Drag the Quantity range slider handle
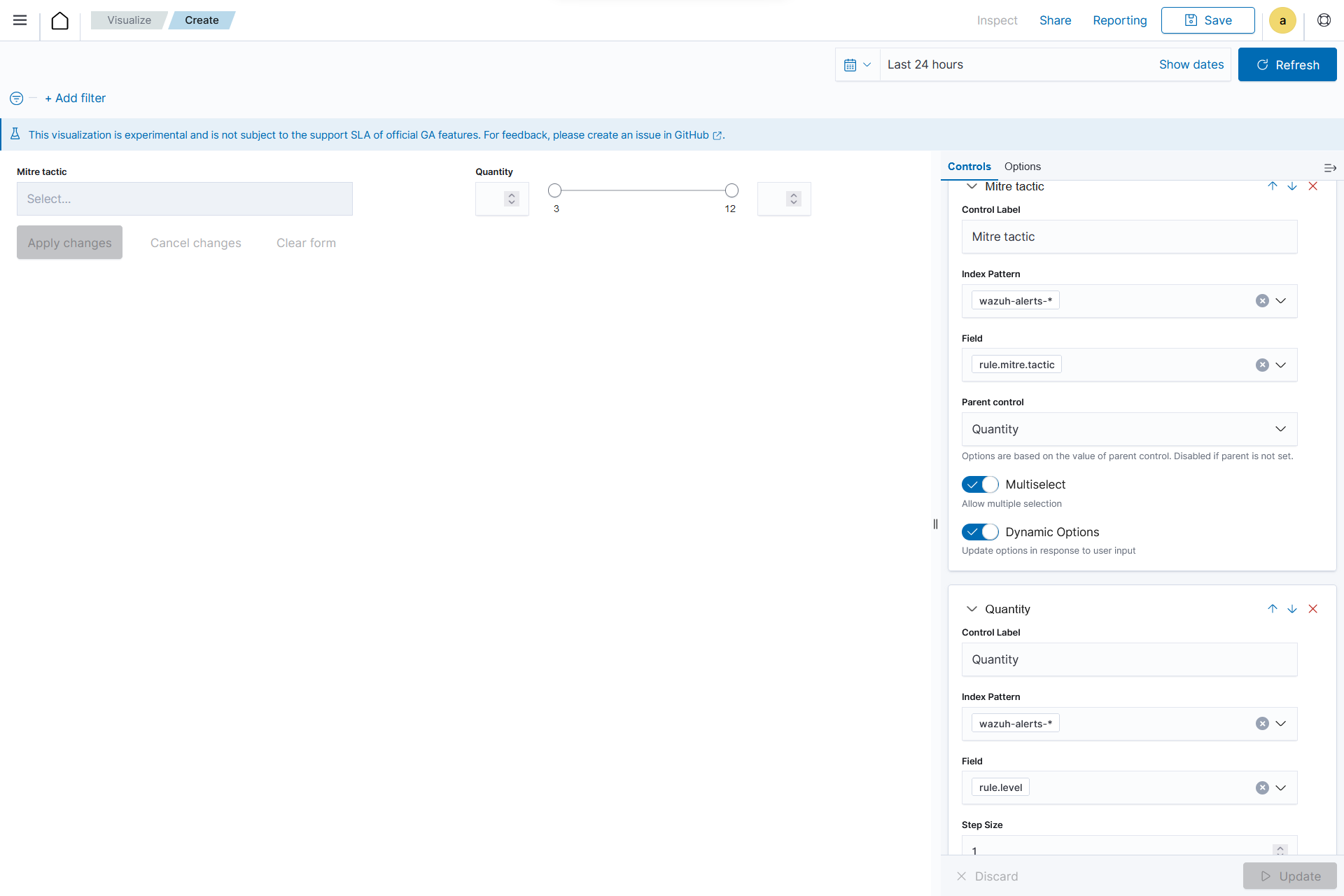 point(556,190)
